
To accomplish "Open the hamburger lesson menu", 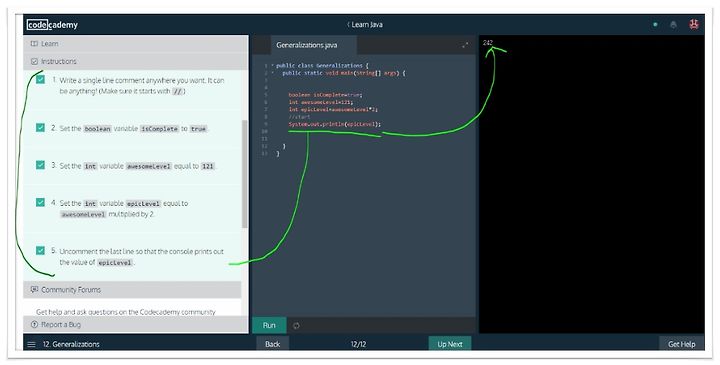I will tap(31, 344).
